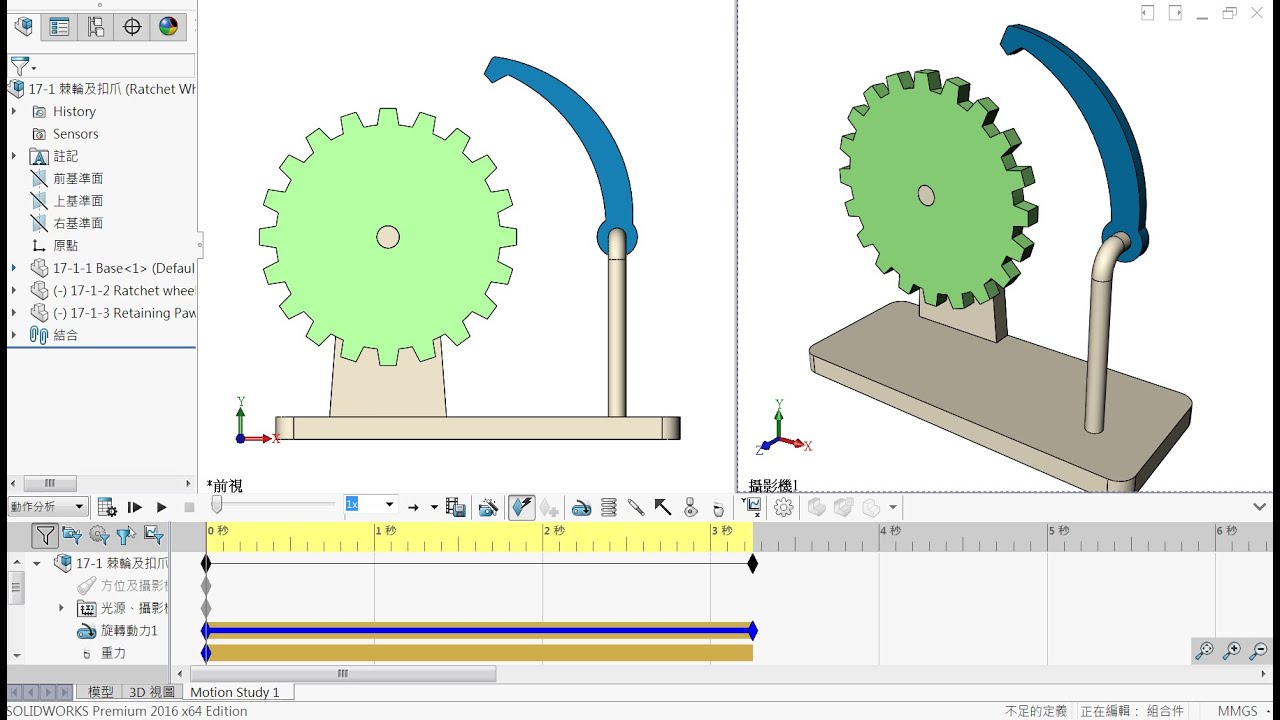The image size is (1280, 720).
Task: Switch to the 模型 tab
Action: 101,692
